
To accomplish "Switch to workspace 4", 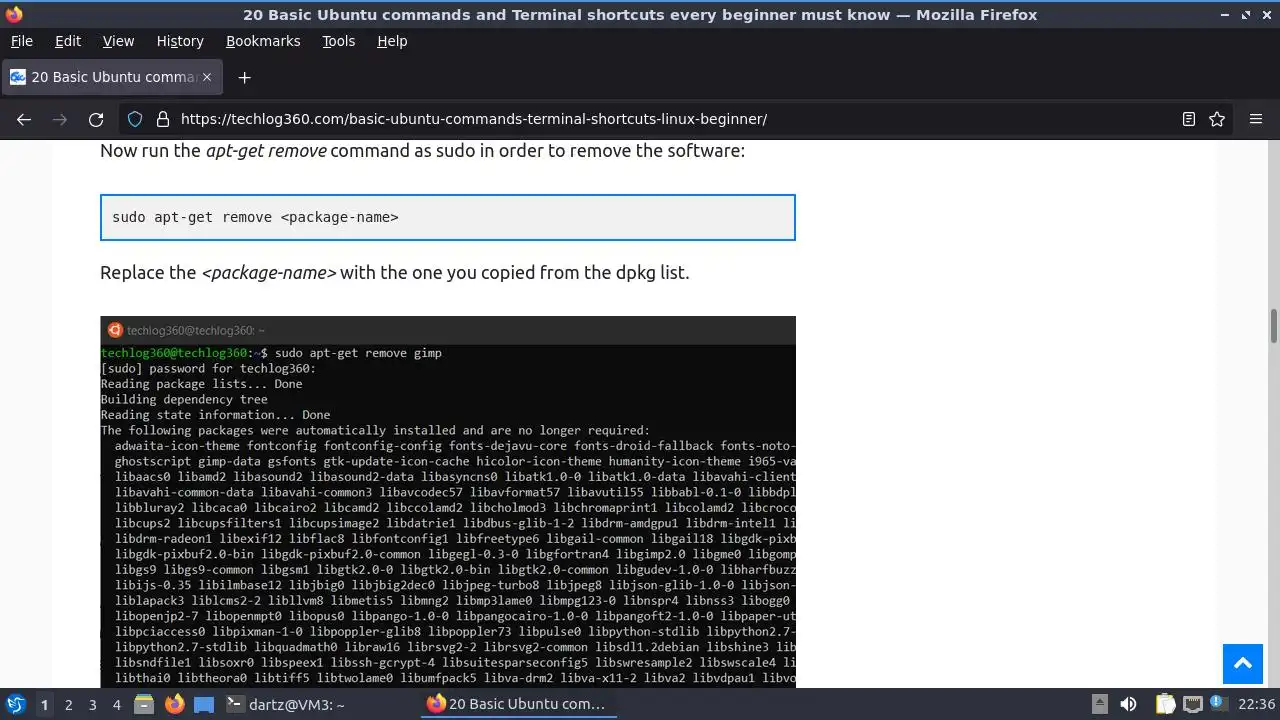I will [x=117, y=704].
